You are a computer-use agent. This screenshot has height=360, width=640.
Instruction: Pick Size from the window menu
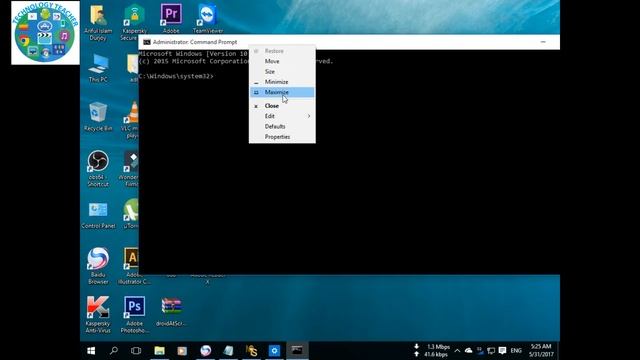point(282,71)
